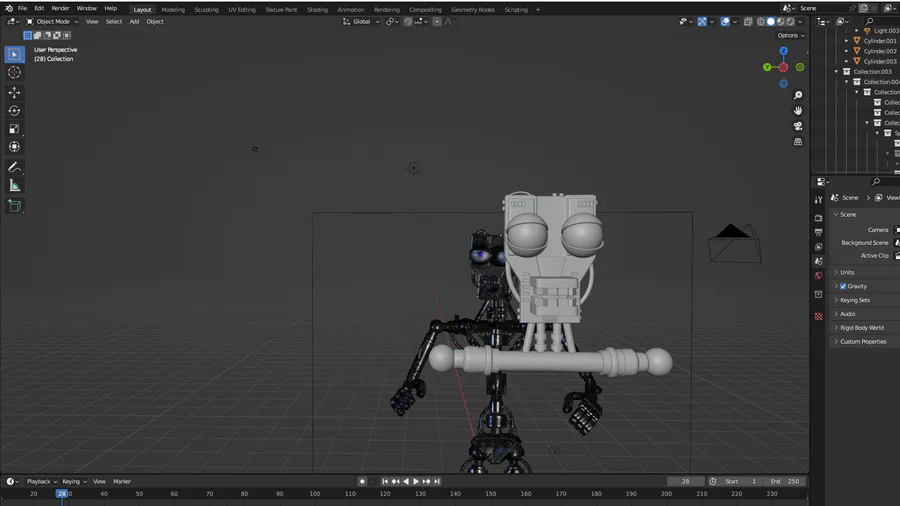Click the zoom view magnifier icon
This screenshot has height=506, width=900.
tap(798, 95)
